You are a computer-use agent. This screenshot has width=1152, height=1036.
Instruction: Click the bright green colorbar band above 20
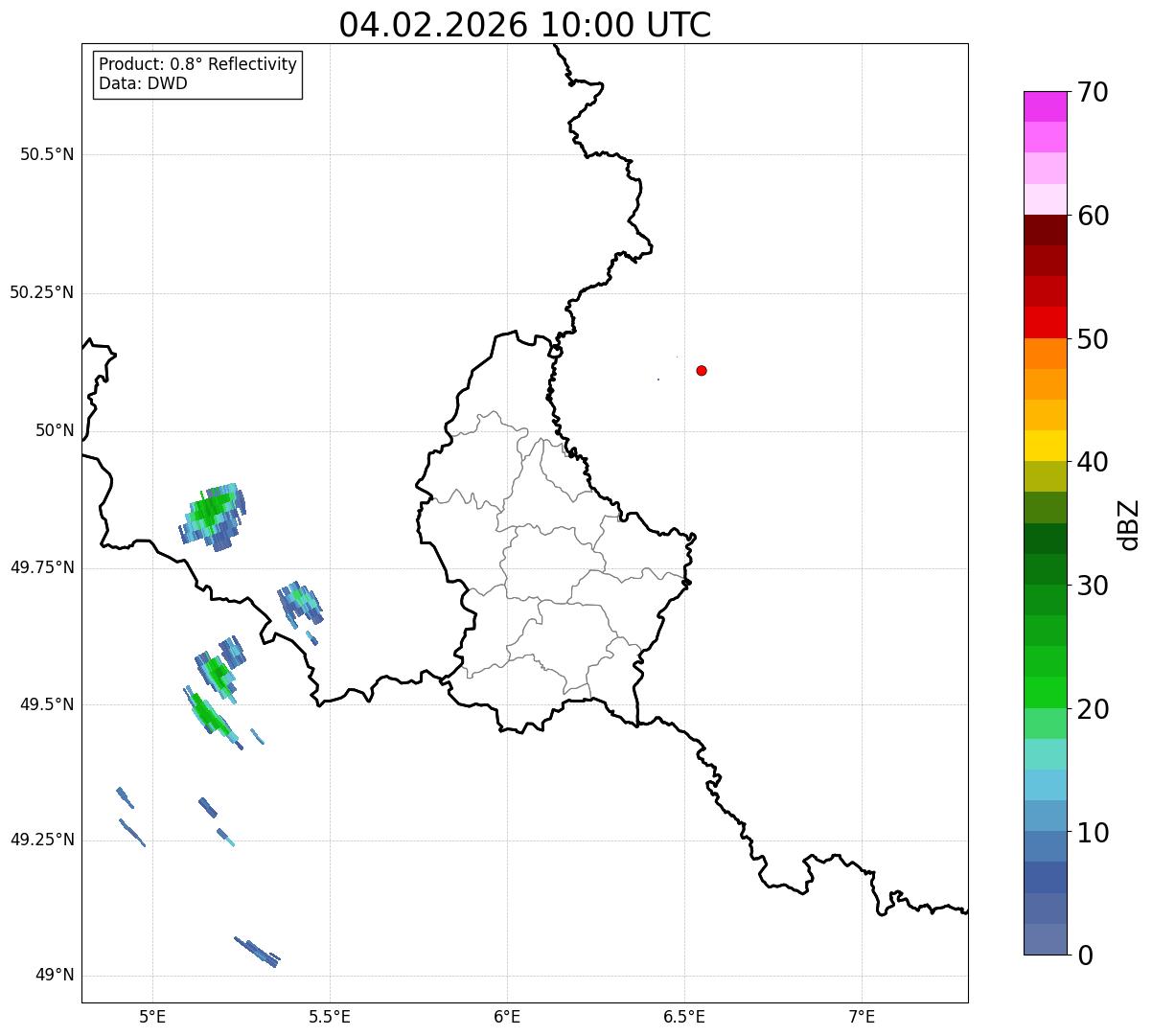[1045, 693]
